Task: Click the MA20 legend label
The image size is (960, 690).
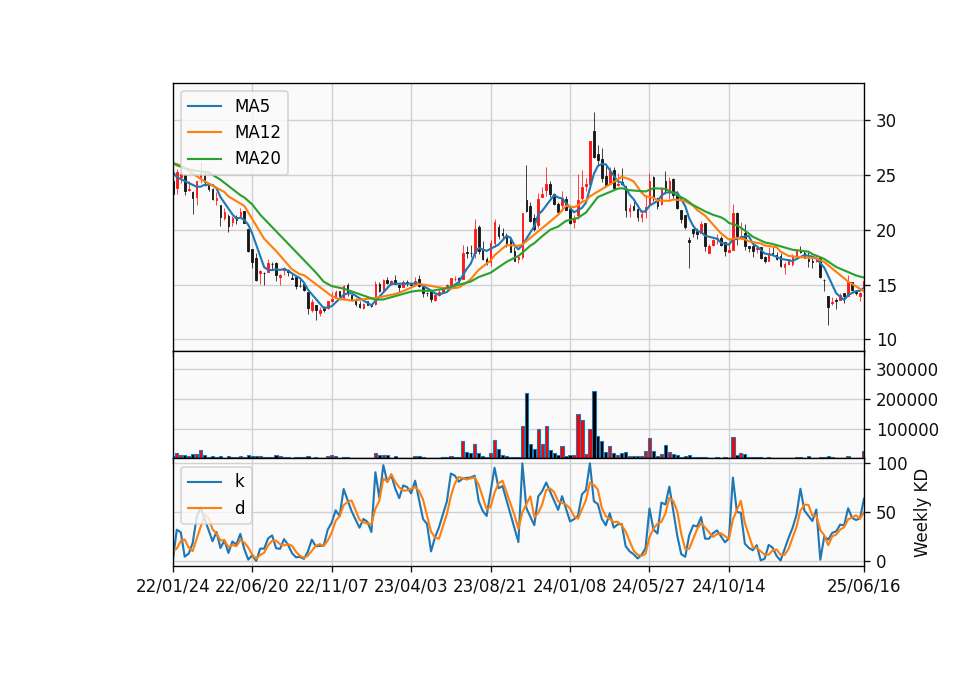Action: [x=257, y=158]
